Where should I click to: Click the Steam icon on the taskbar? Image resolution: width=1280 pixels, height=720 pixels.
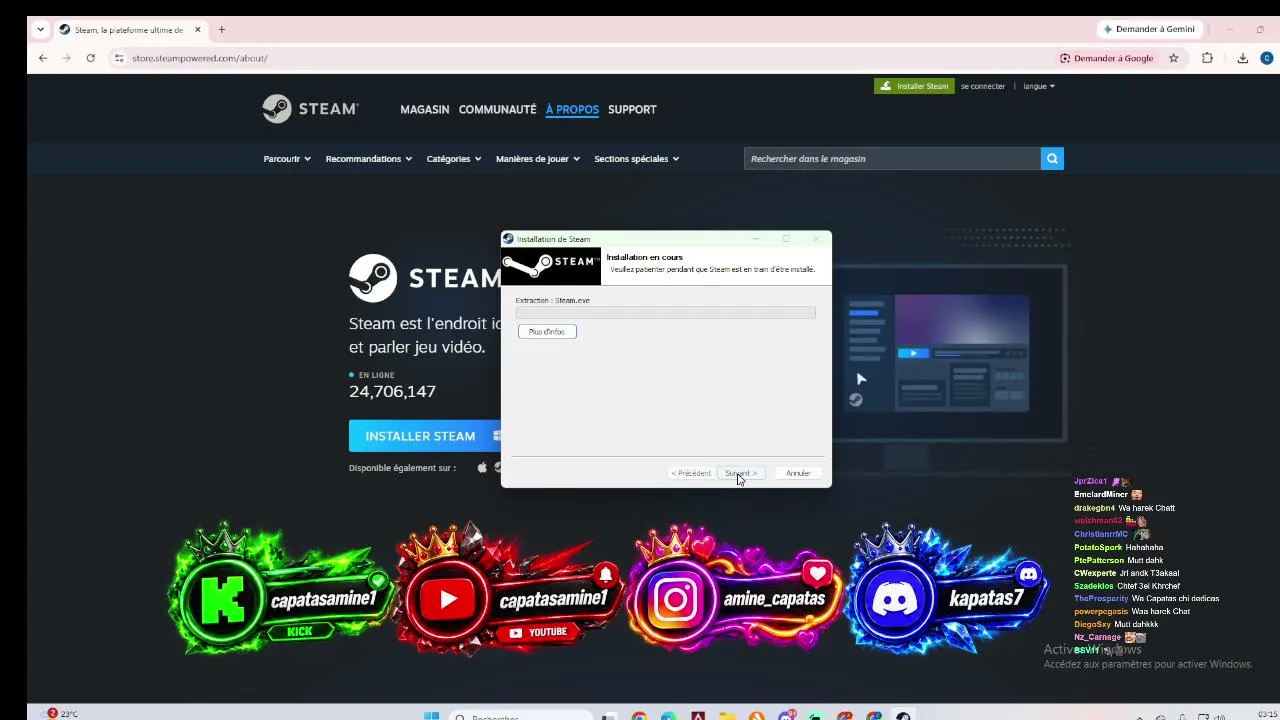click(903, 716)
